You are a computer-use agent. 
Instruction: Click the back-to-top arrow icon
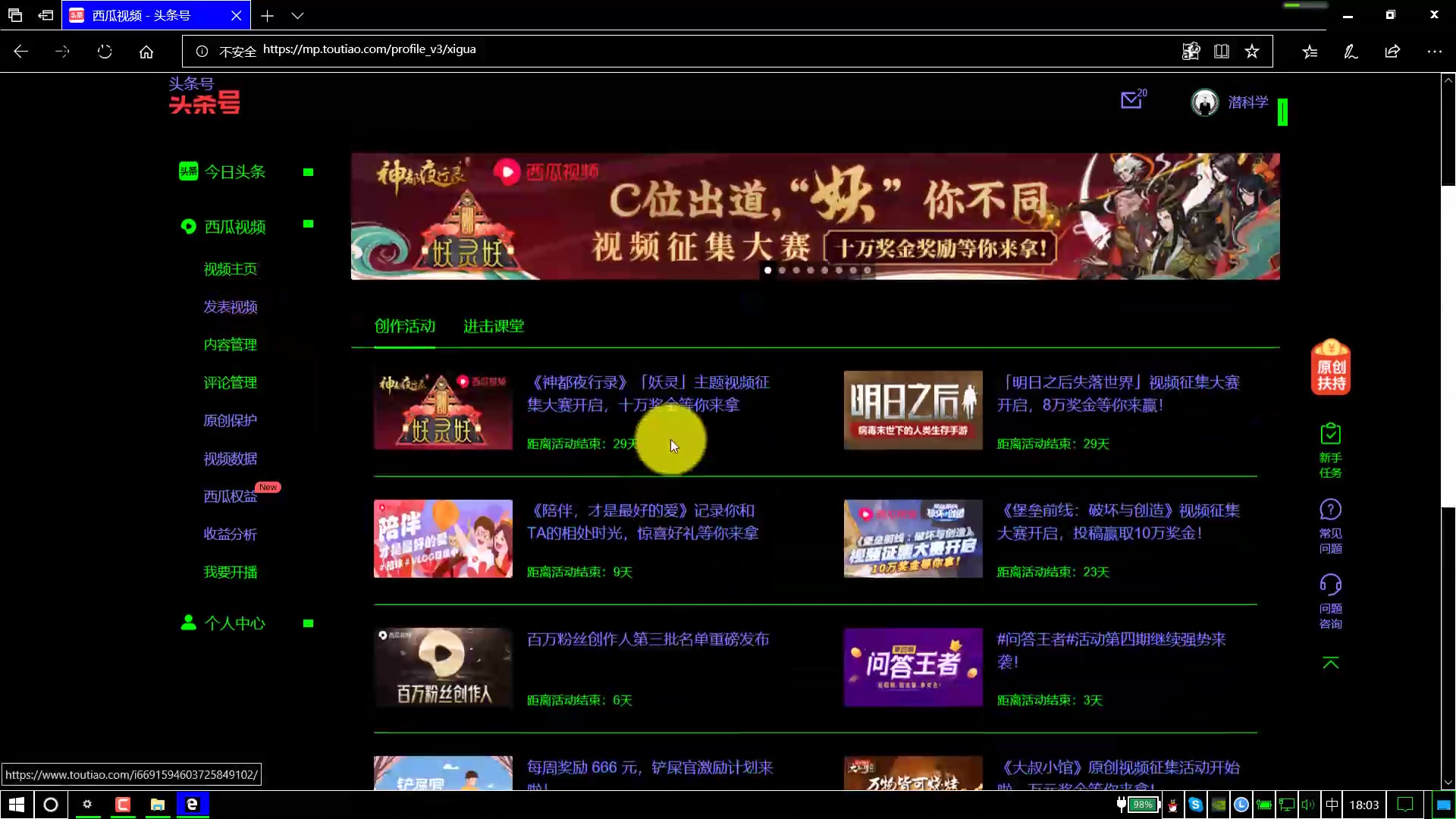(x=1330, y=663)
